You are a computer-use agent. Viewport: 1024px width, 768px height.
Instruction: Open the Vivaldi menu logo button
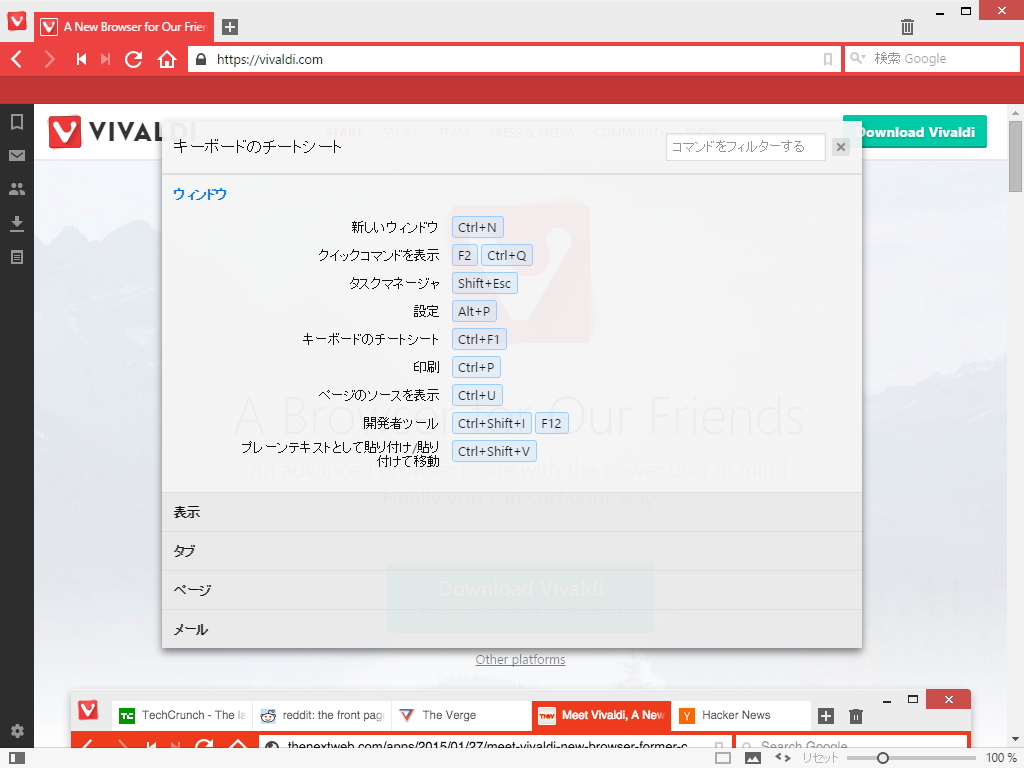[x=17, y=22]
